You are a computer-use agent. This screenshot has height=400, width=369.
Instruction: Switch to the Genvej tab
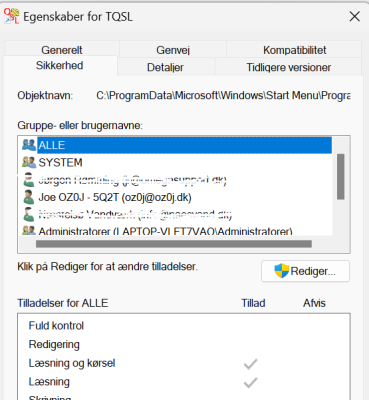173,49
